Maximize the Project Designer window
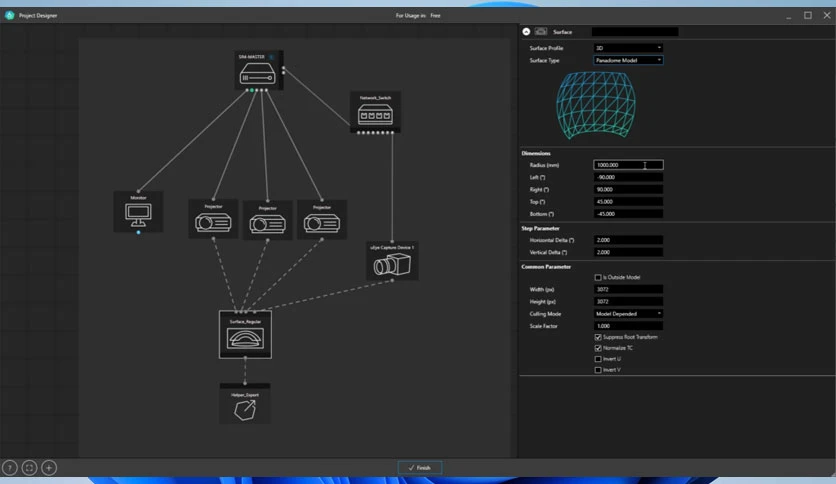This screenshot has height=484, width=836. coord(808,15)
